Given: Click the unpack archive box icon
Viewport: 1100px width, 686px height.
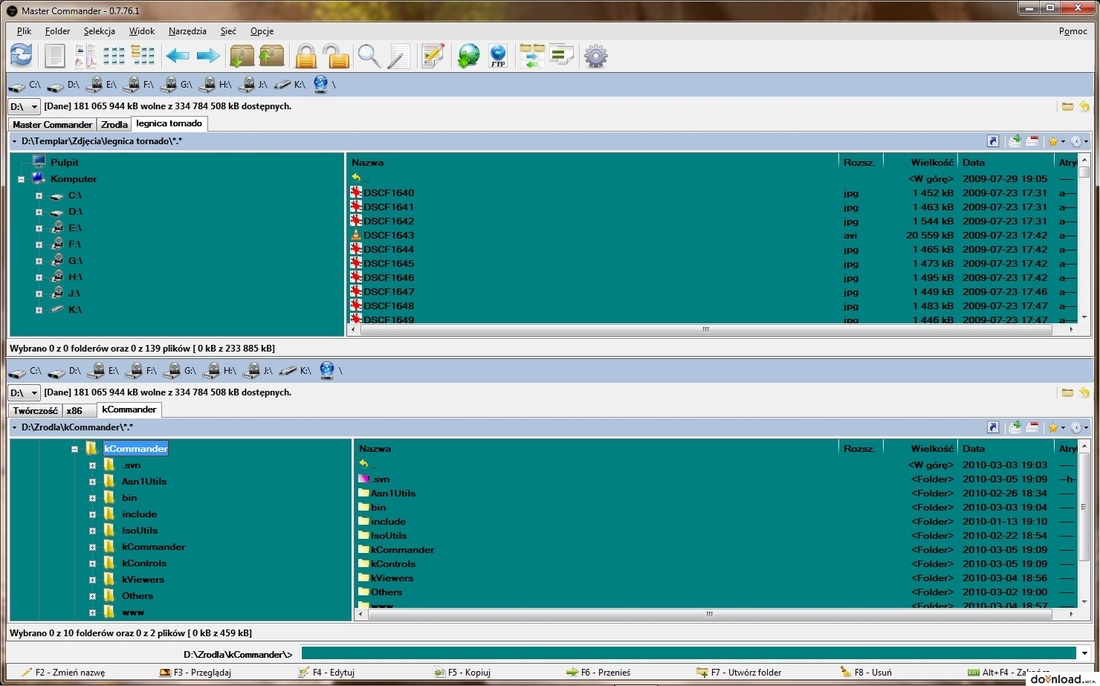Looking at the screenshot, I should pos(271,55).
